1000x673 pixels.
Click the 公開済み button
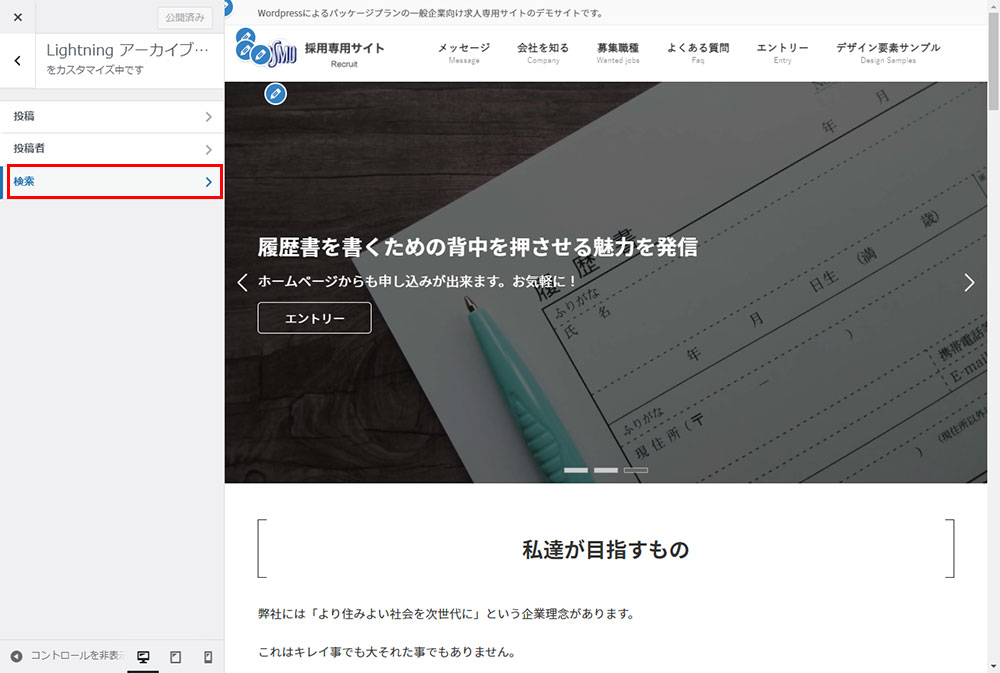[x=184, y=18]
